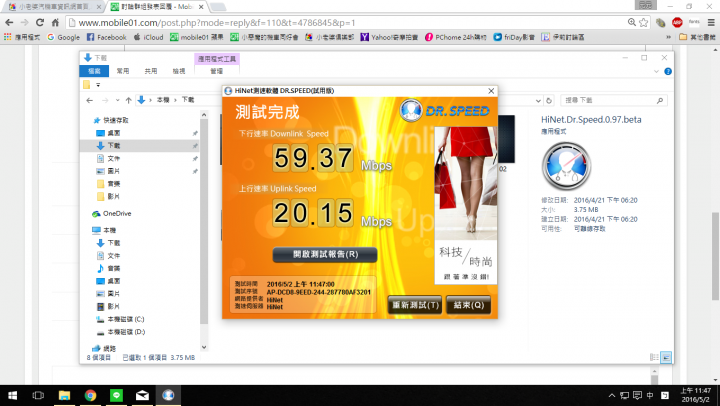Screen dimensions: 720x406
Task: Go back in File Explorer
Action: pos(90,100)
